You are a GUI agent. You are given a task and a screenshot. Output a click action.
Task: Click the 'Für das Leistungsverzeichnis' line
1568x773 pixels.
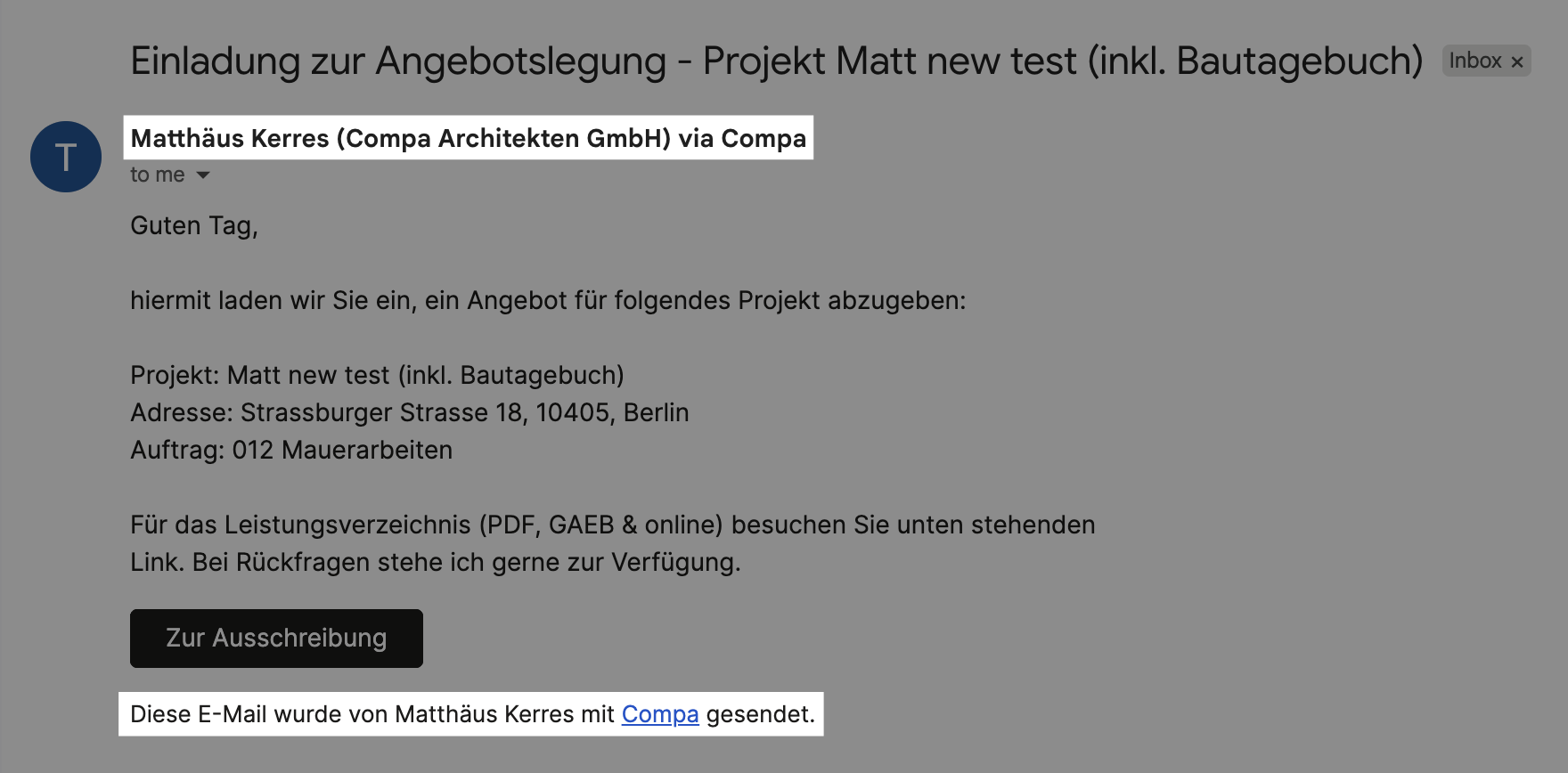(x=612, y=525)
